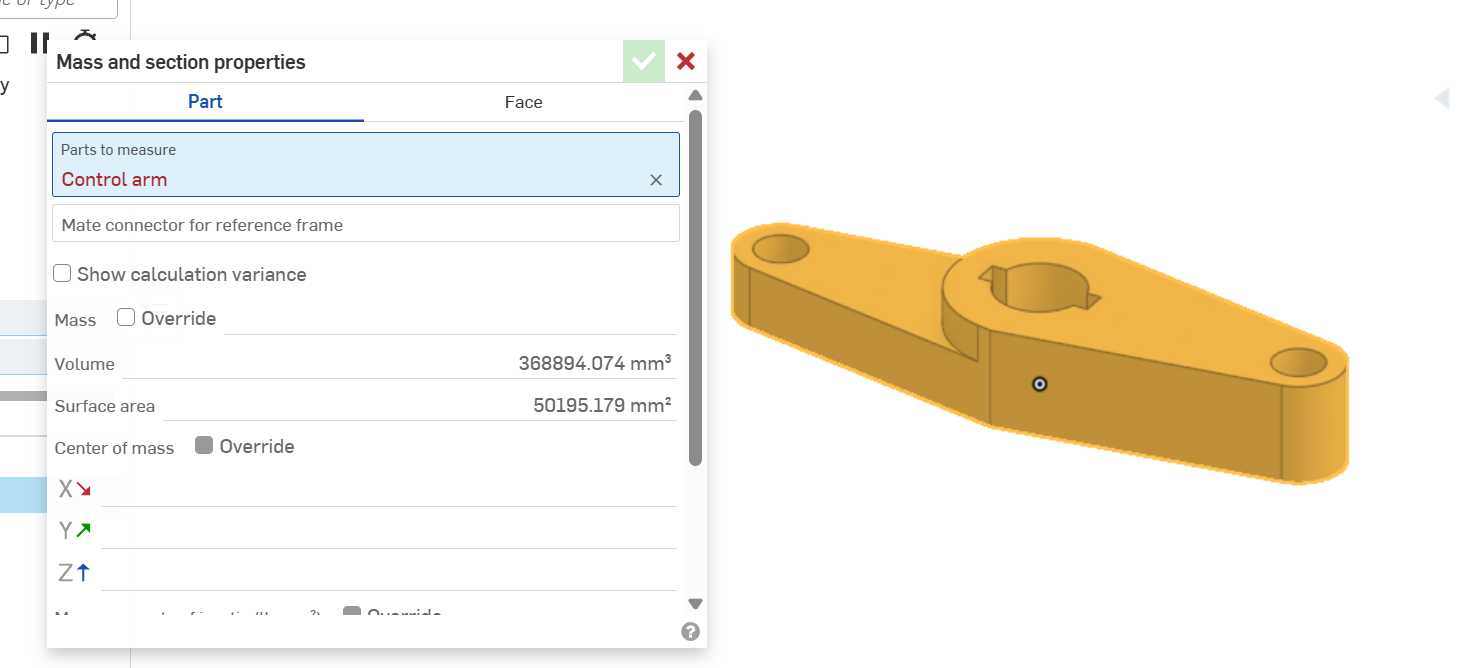Click the dialog scrollbar down arrow
Screen dimensions: 1457x668
[x=695, y=604]
